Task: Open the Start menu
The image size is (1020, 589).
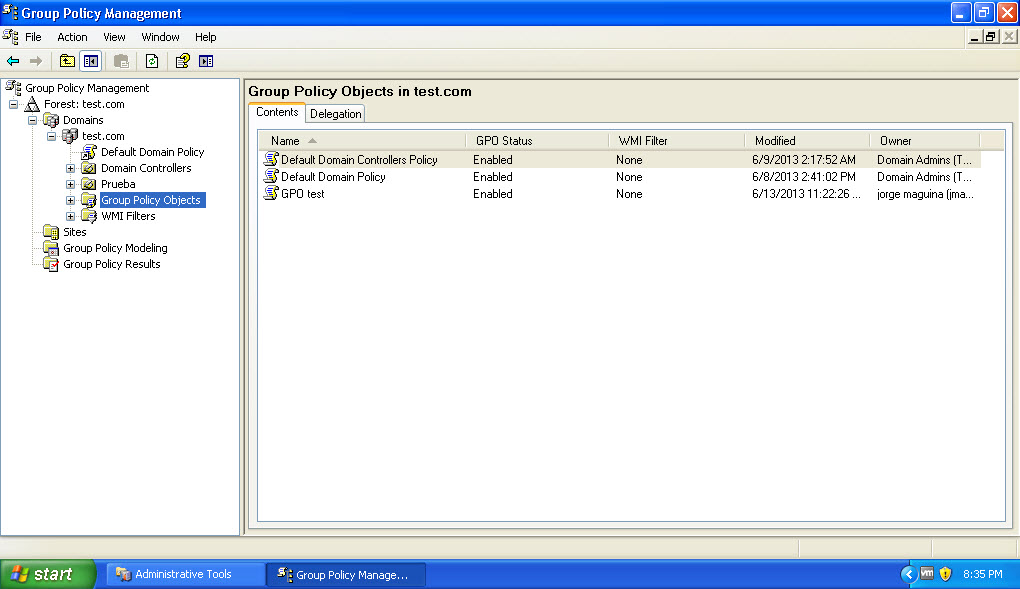Action: click(x=47, y=574)
